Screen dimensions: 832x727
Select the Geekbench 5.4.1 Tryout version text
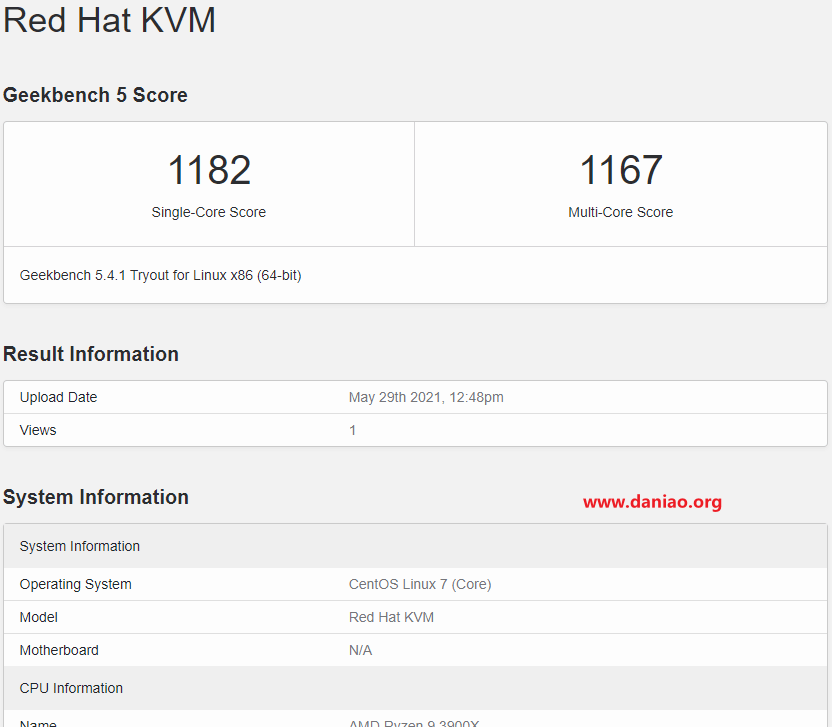click(160, 275)
